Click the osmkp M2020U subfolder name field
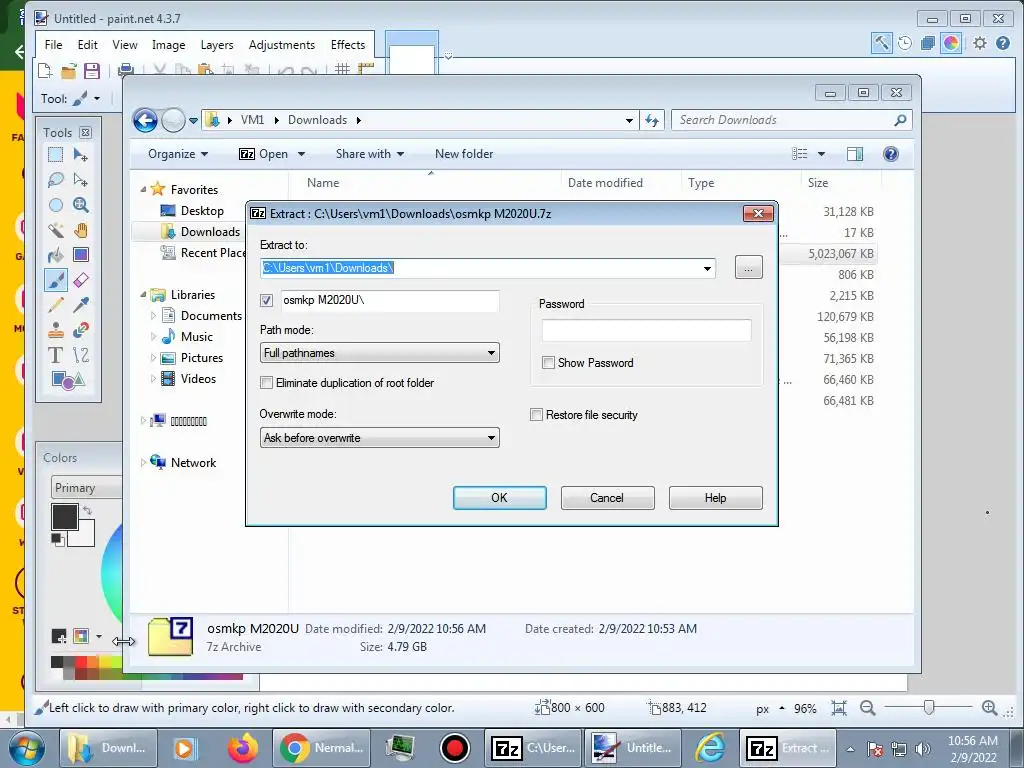Screen dimensions: 1024x768 point(390,300)
